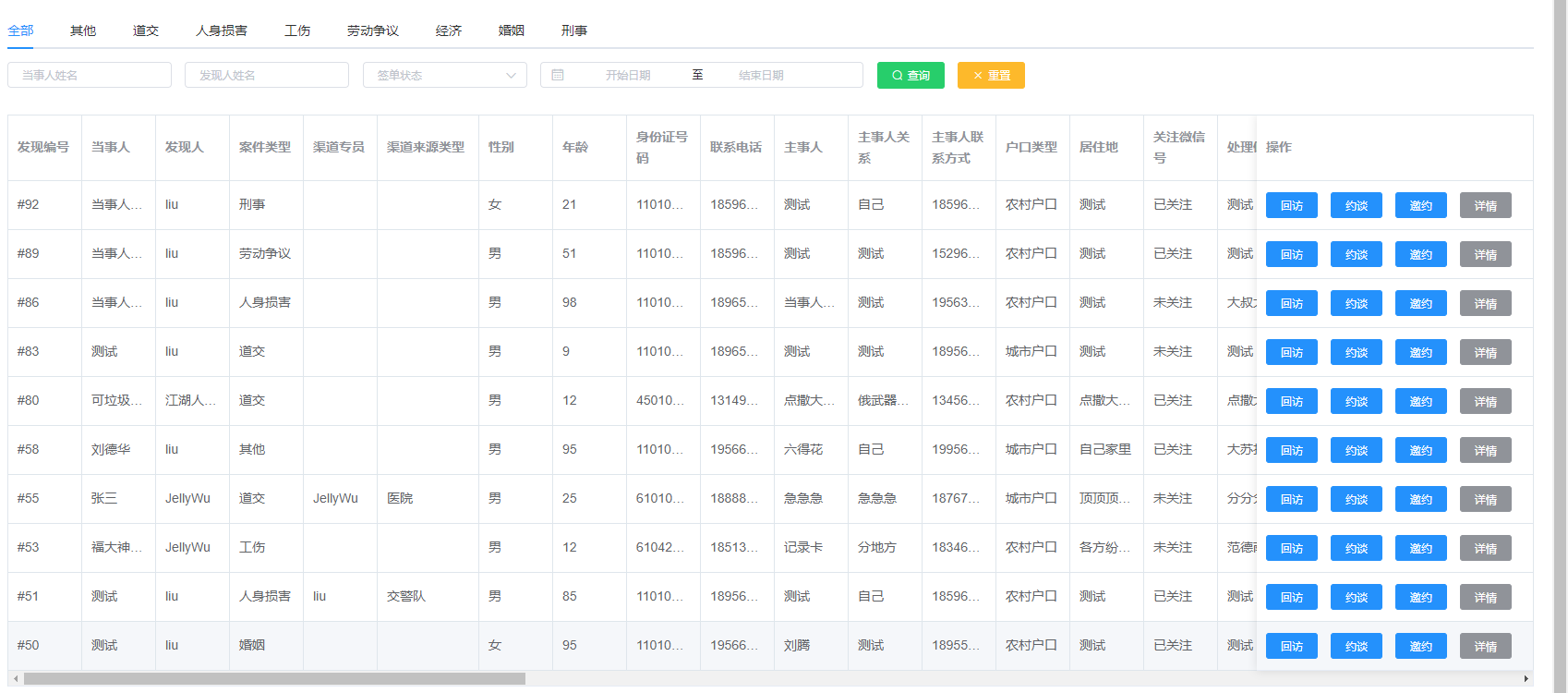Click the horizontal scrollbar thumb under table
1568x693 pixels.
[x=274, y=678]
